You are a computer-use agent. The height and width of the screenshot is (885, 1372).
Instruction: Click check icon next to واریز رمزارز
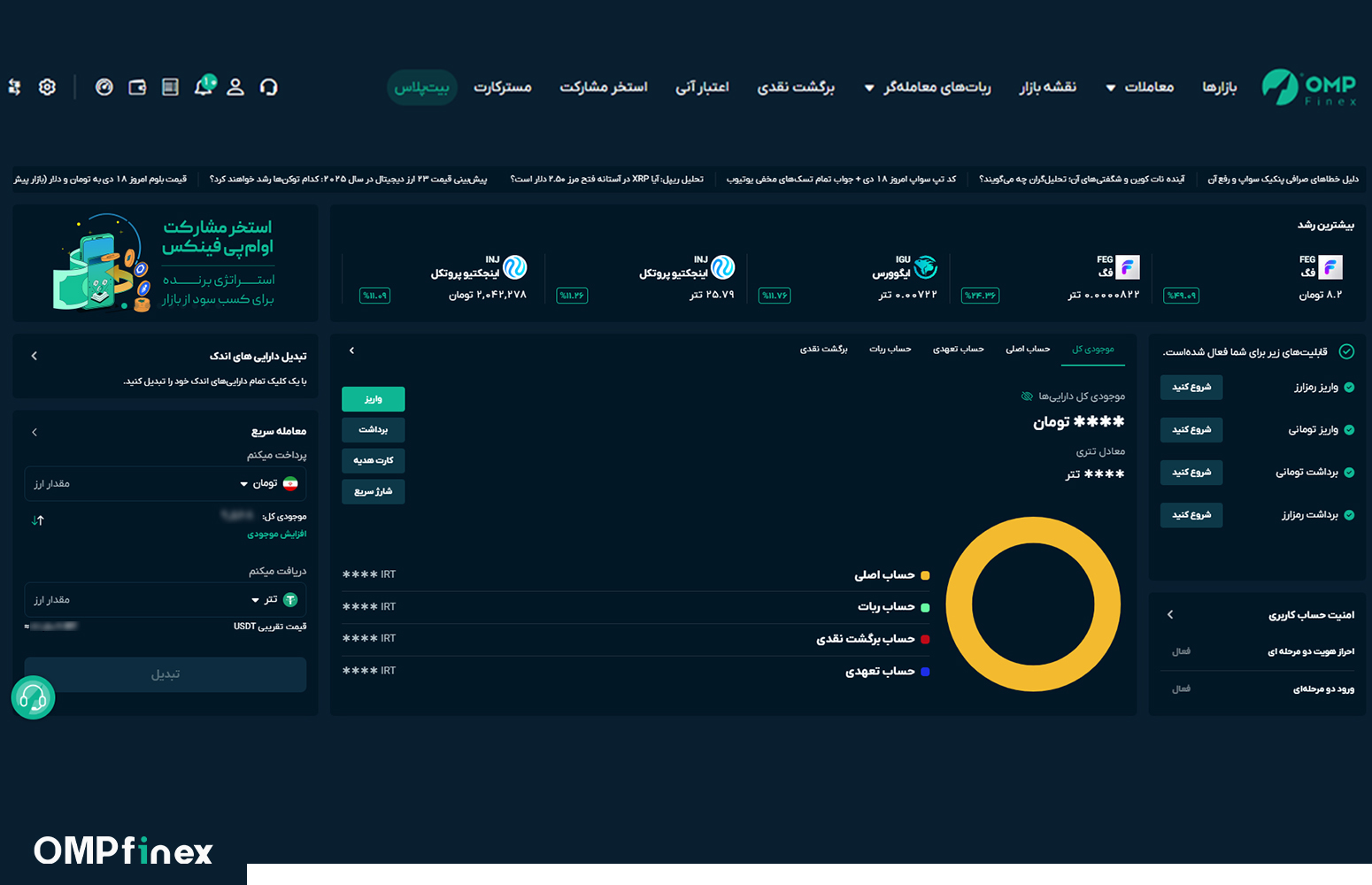(x=1349, y=387)
